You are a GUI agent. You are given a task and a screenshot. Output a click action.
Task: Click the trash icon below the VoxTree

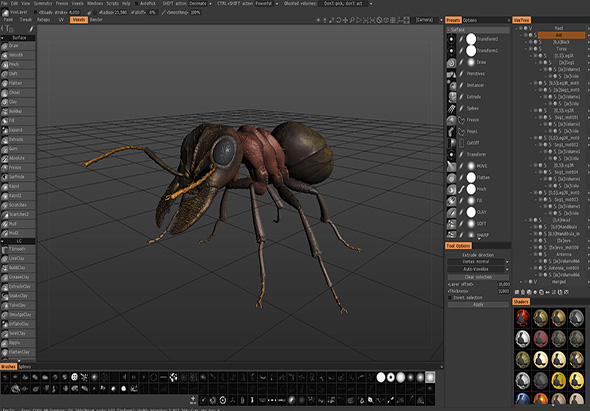click(x=523, y=292)
